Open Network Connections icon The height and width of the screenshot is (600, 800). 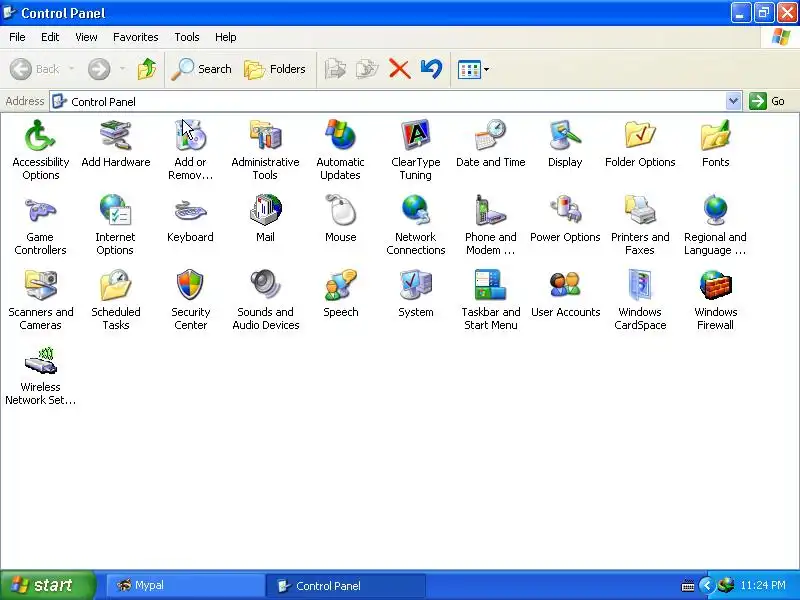click(x=415, y=211)
